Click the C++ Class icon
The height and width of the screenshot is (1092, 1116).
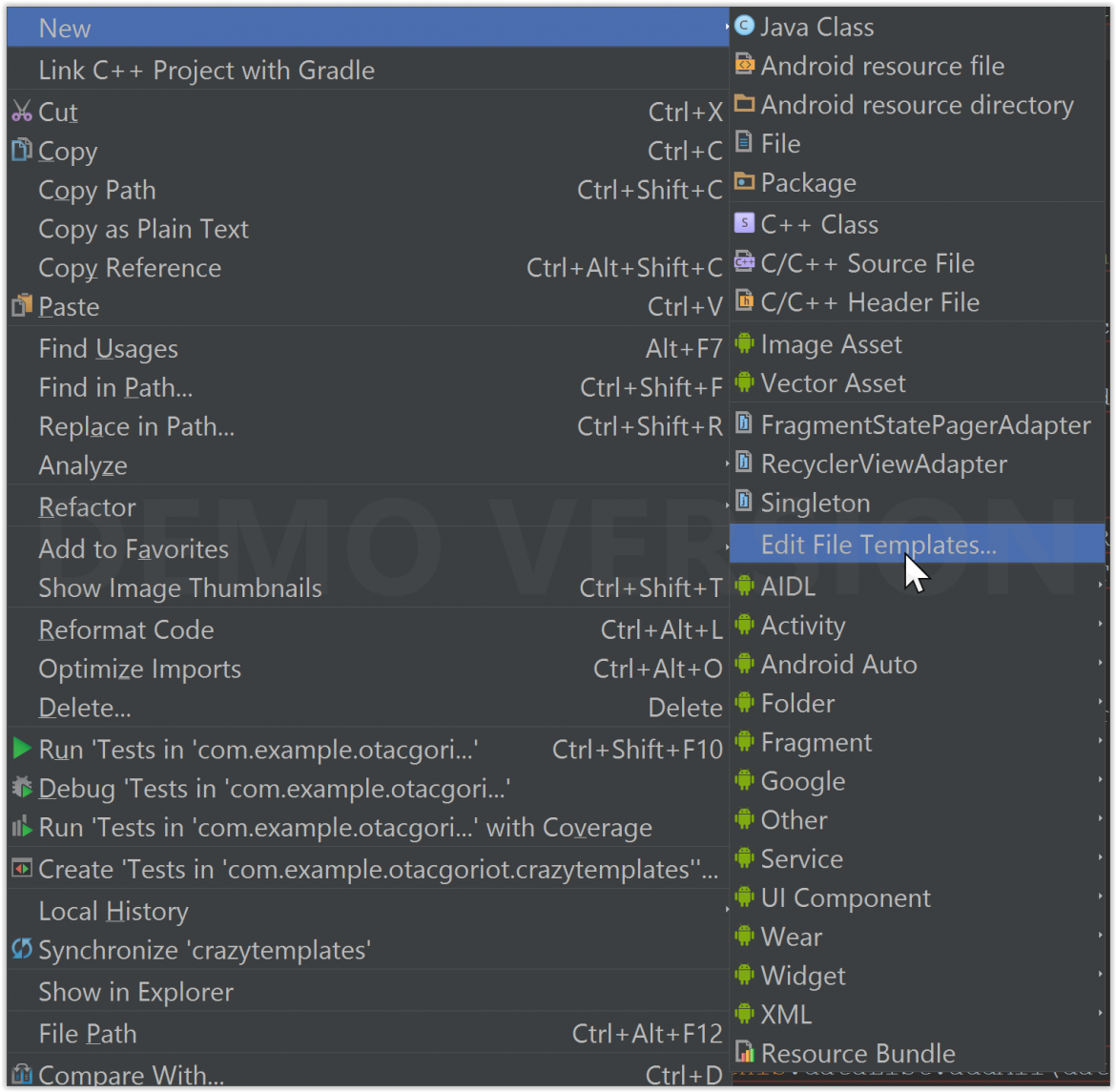pyautogui.click(x=744, y=223)
